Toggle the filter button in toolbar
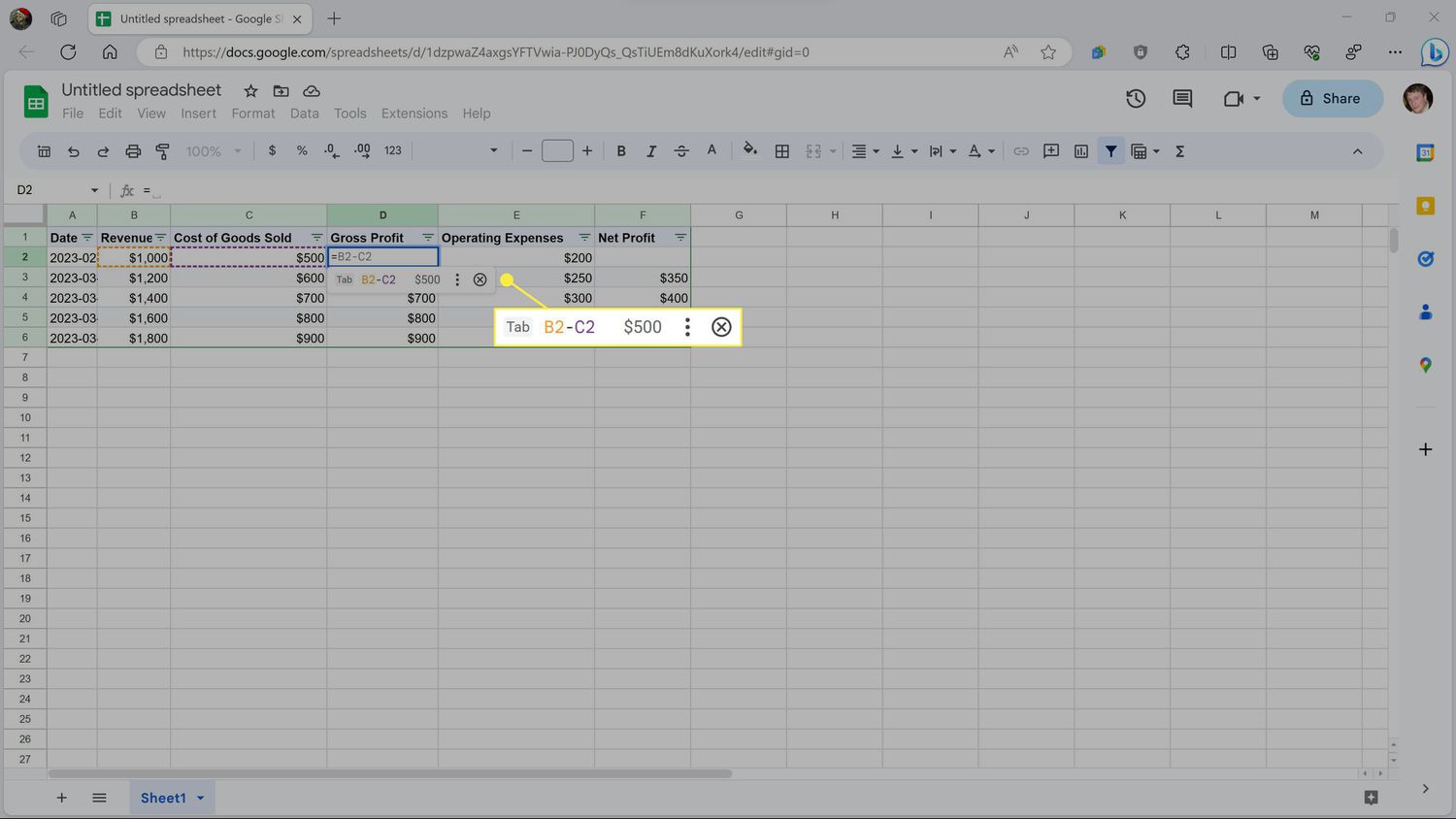The image size is (1456, 819). (x=1110, y=151)
